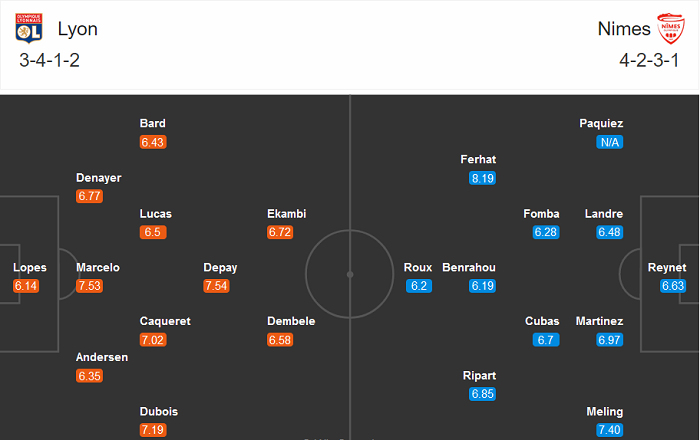
Task: Select Dubois's 7.19 rating badge
Action: [153, 430]
